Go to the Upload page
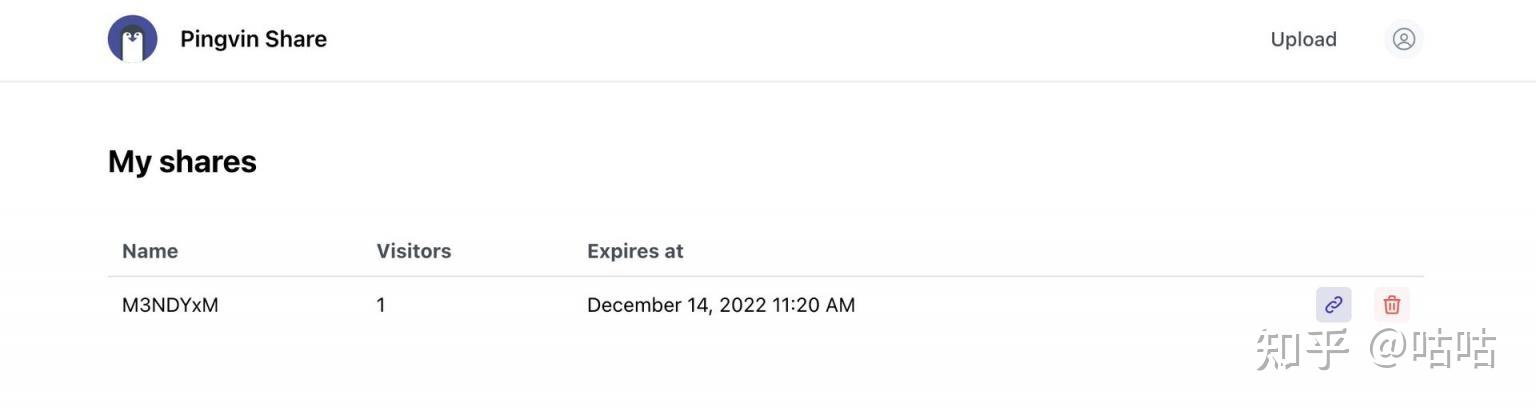 click(1303, 39)
